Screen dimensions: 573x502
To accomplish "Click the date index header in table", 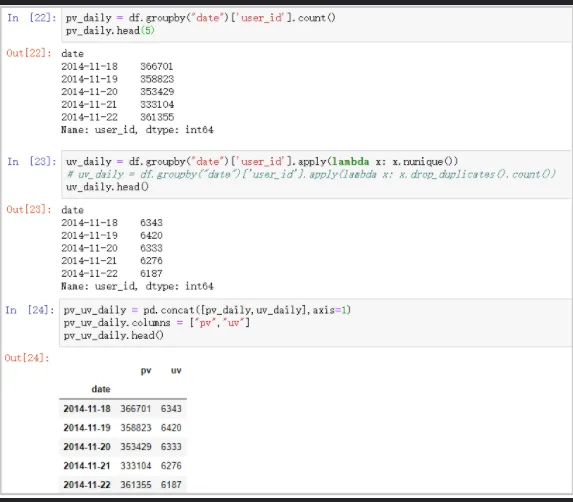I will tap(101, 389).
